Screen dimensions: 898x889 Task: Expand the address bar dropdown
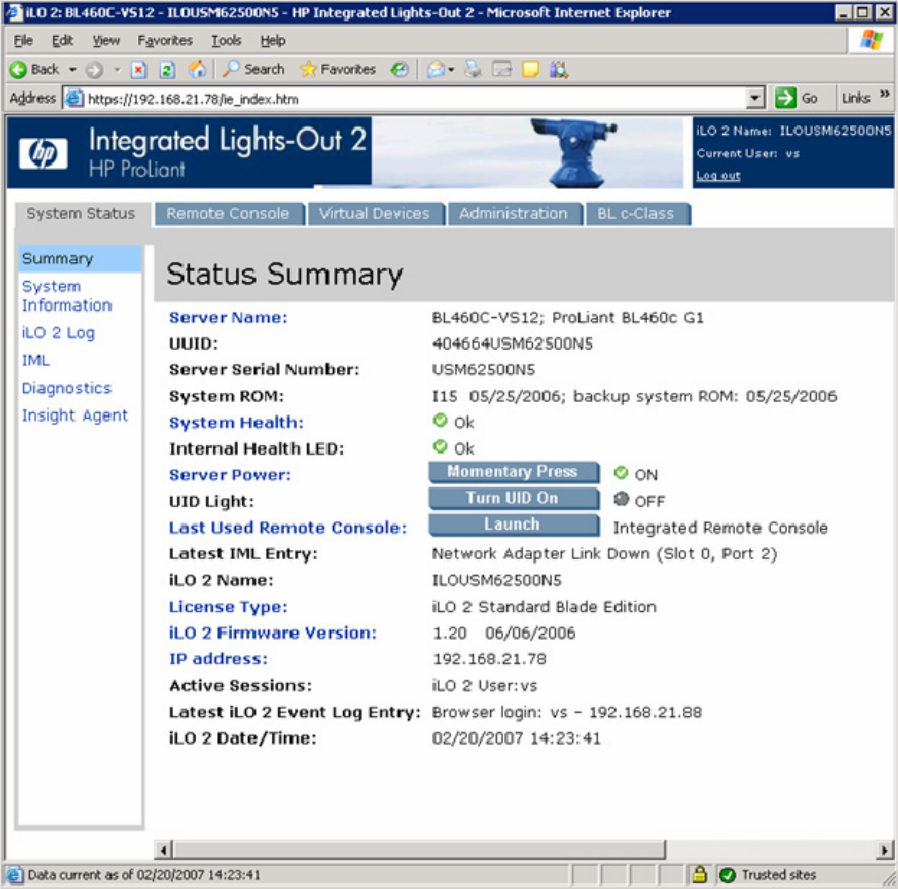tap(756, 98)
